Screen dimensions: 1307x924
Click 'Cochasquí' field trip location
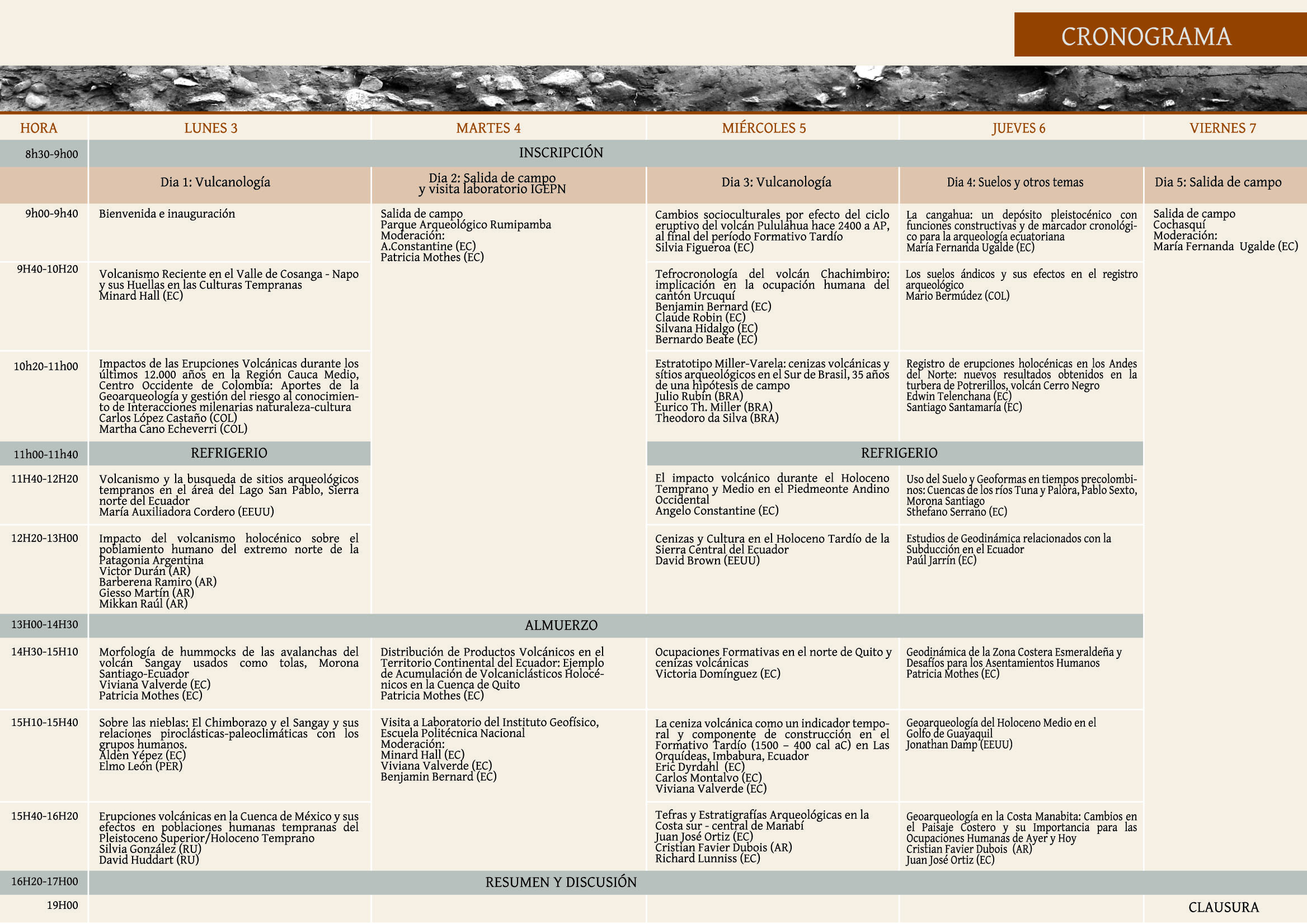pyautogui.click(x=1179, y=225)
